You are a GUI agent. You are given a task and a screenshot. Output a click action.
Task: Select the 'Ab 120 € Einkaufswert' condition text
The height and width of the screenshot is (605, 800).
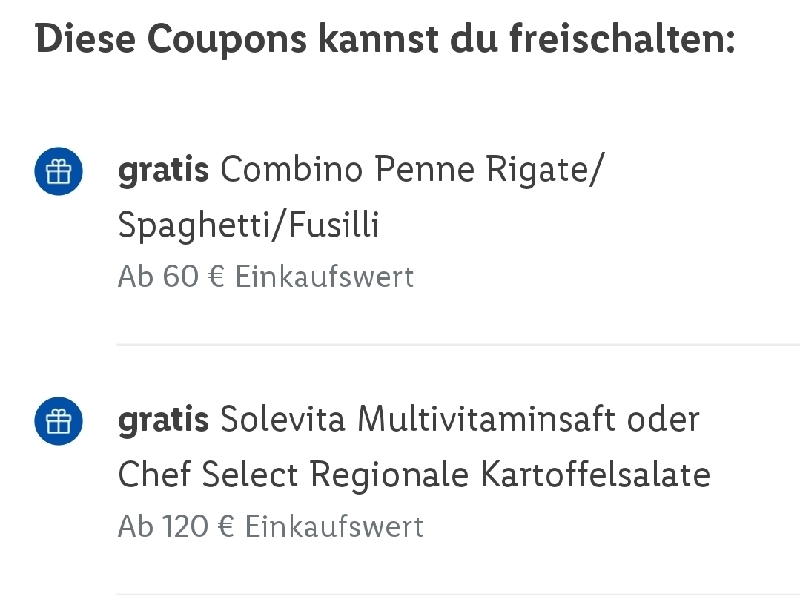tap(271, 526)
